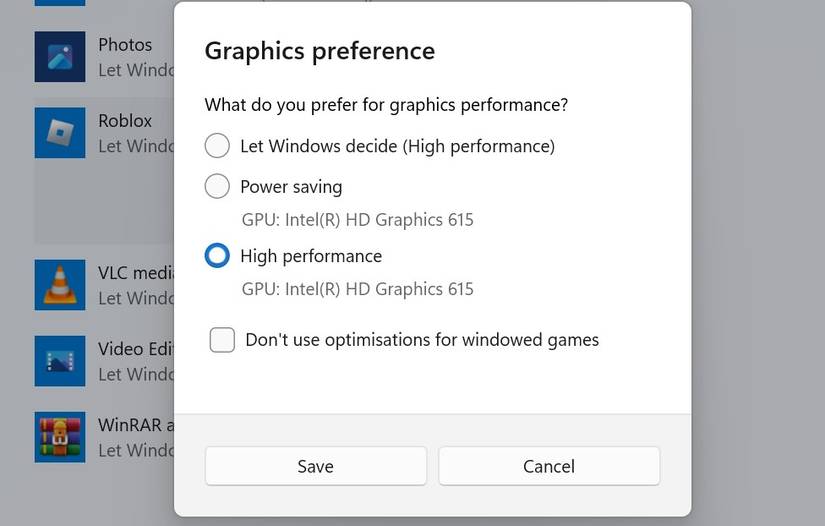
Task: Choose the Power saving radio button
Action: click(217, 186)
